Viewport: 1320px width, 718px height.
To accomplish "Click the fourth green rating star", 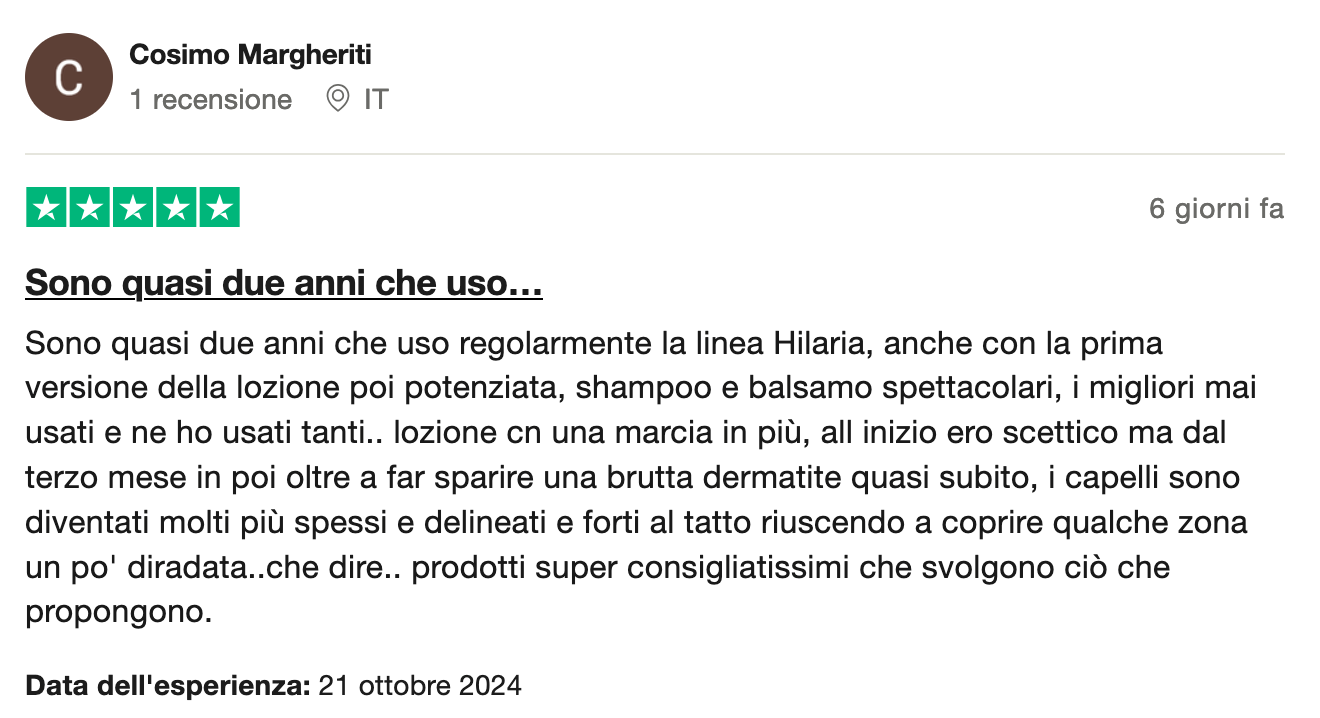I will pos(176,207).
